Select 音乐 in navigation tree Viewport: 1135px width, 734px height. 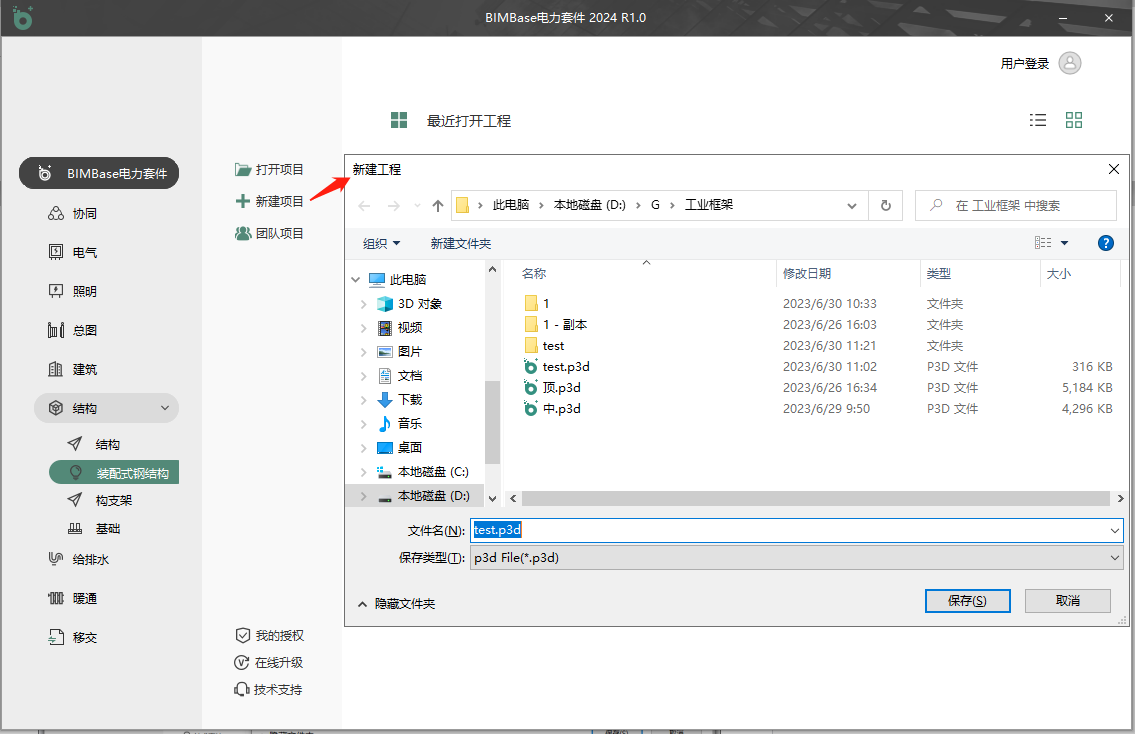[410, 423]
